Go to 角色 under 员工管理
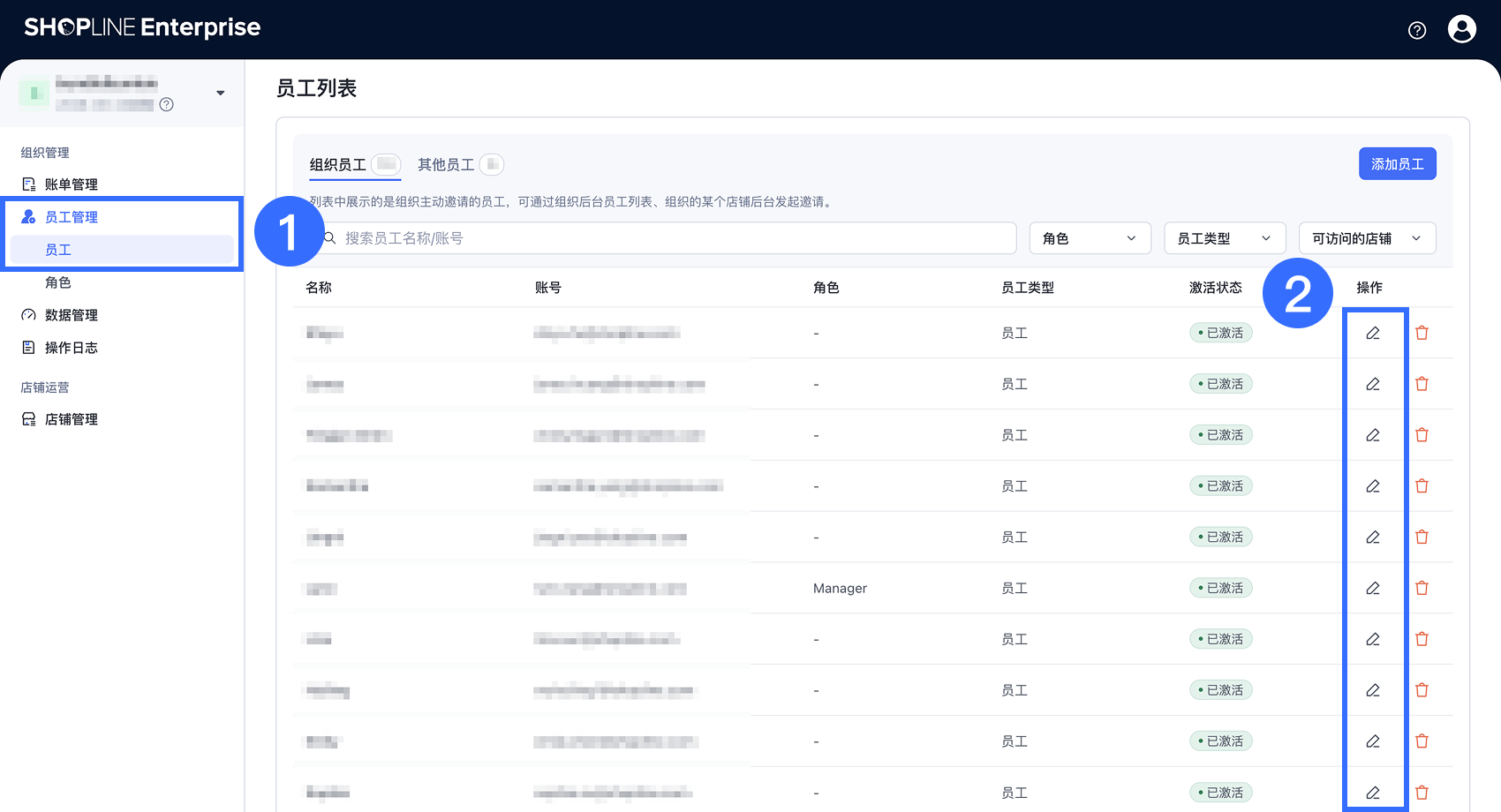This screenshot has width=1501, height=812. click(x=58, y=282)
